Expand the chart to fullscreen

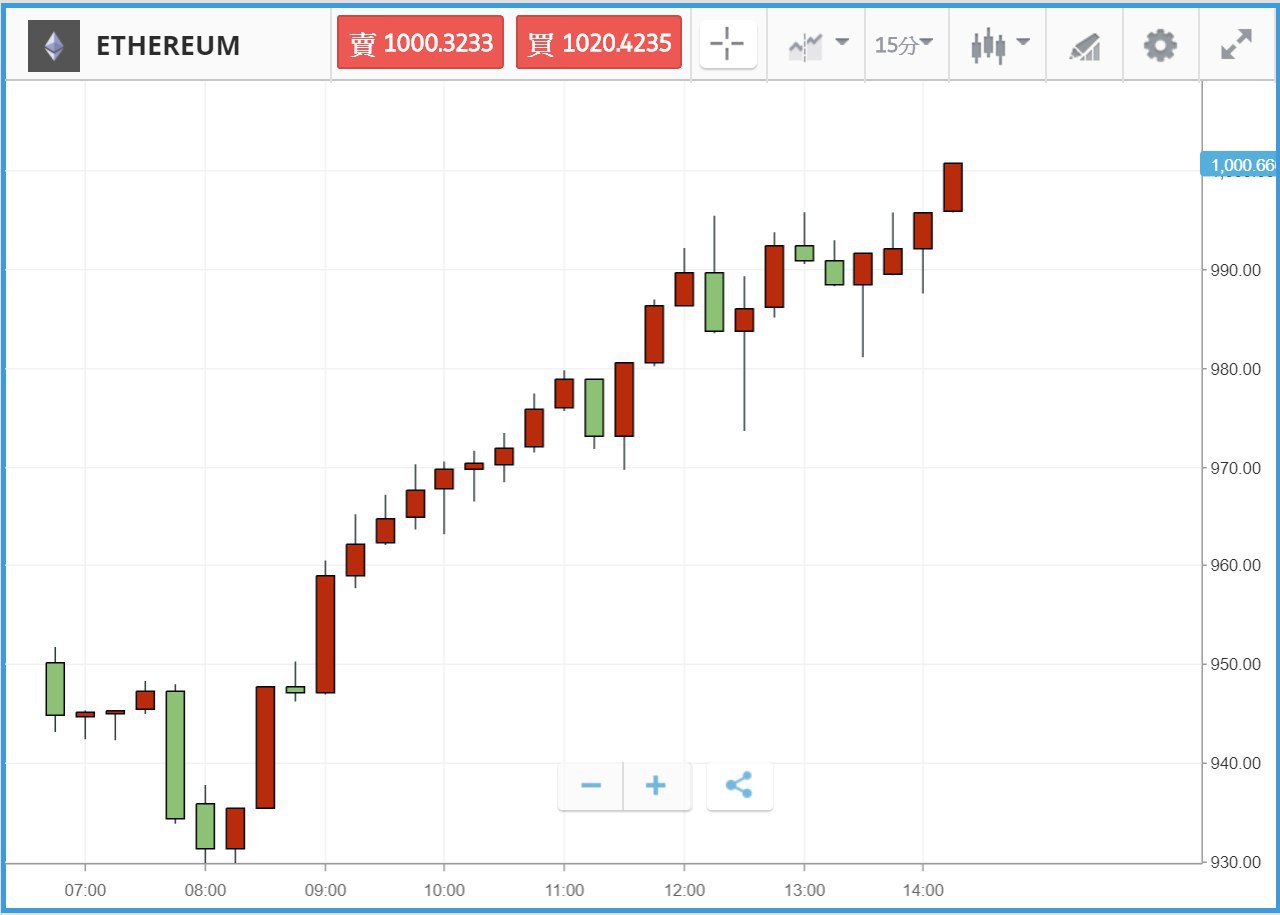pyautogui.click(x=1237, y=44)
